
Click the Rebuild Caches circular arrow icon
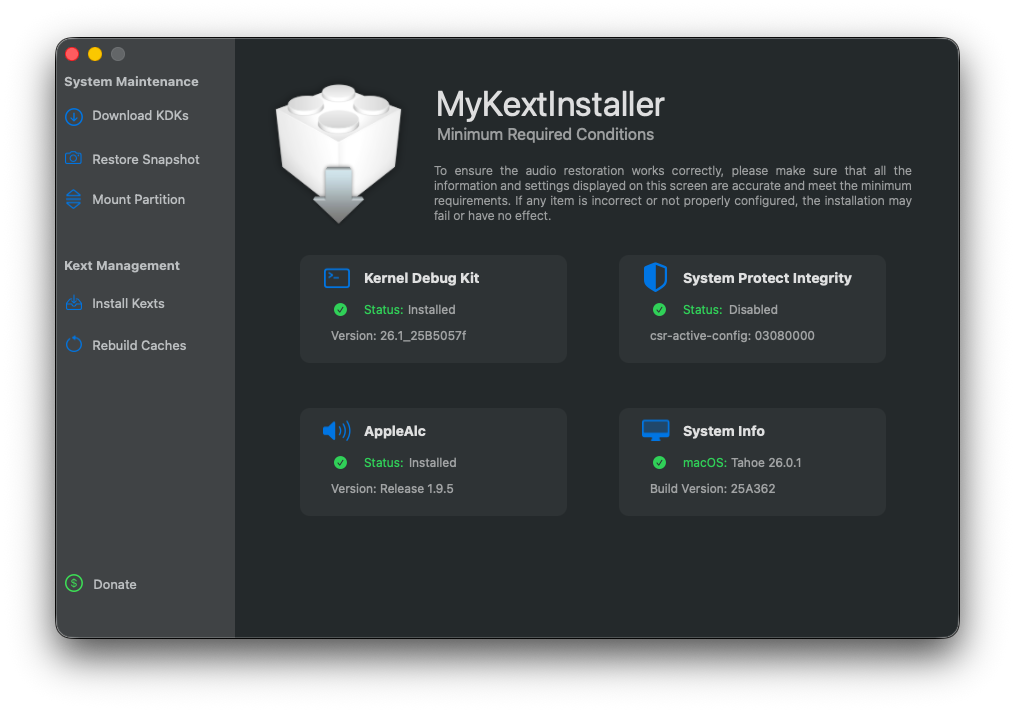click(74, 345)
